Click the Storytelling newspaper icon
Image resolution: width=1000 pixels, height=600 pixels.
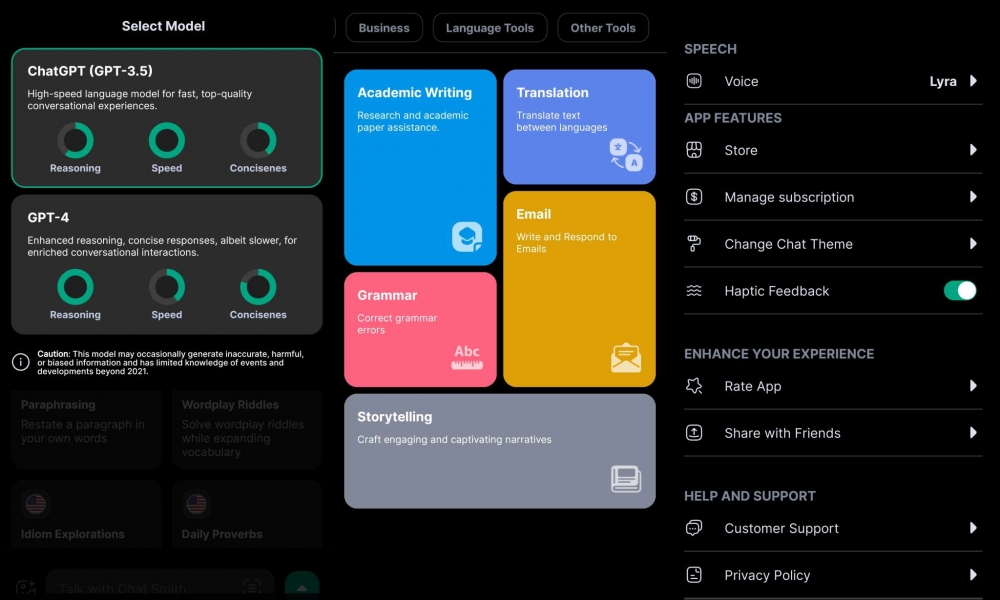pyautogui.click(x=626, y=479)
